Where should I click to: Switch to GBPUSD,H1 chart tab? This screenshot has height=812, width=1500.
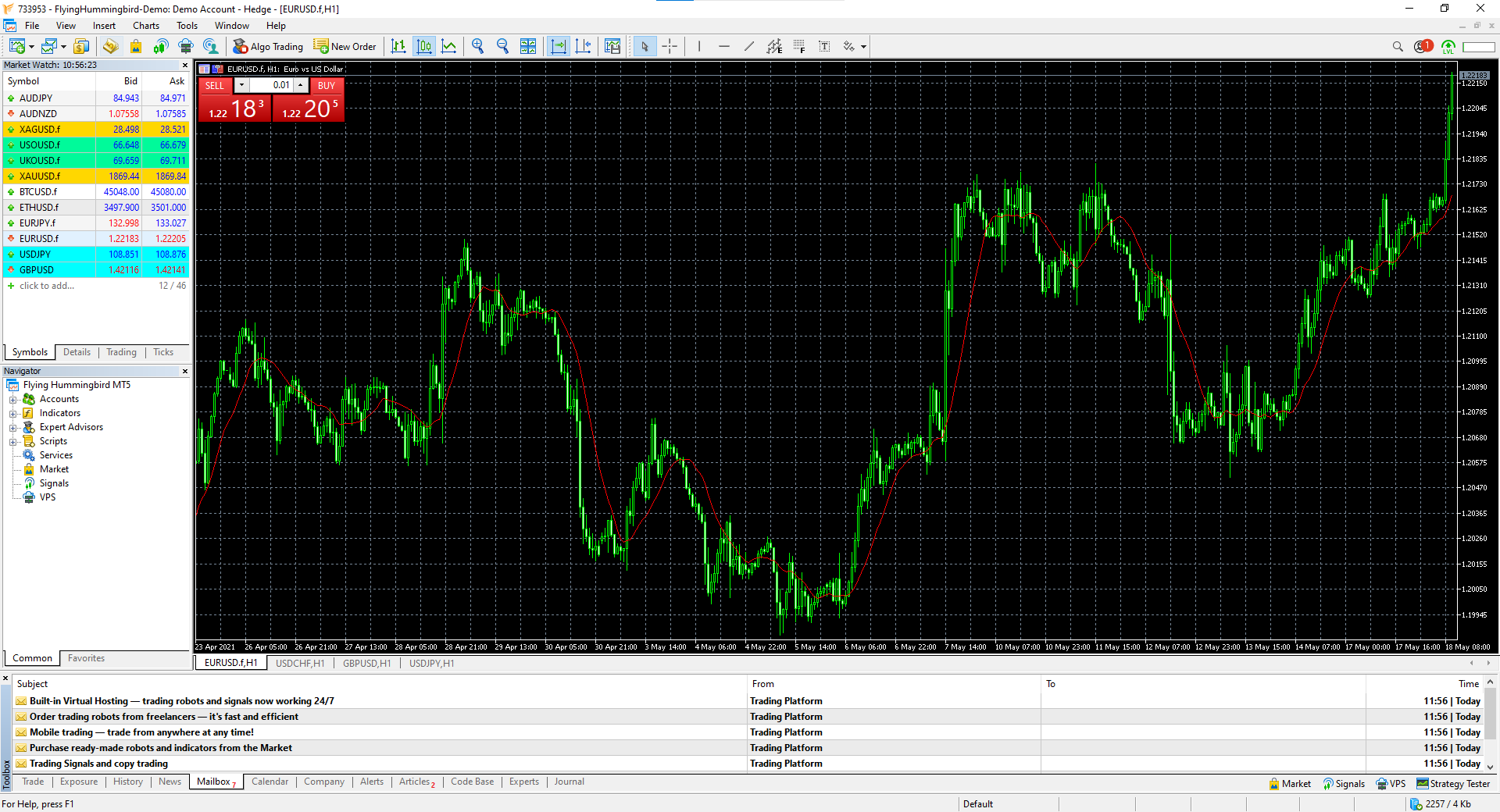366,664
